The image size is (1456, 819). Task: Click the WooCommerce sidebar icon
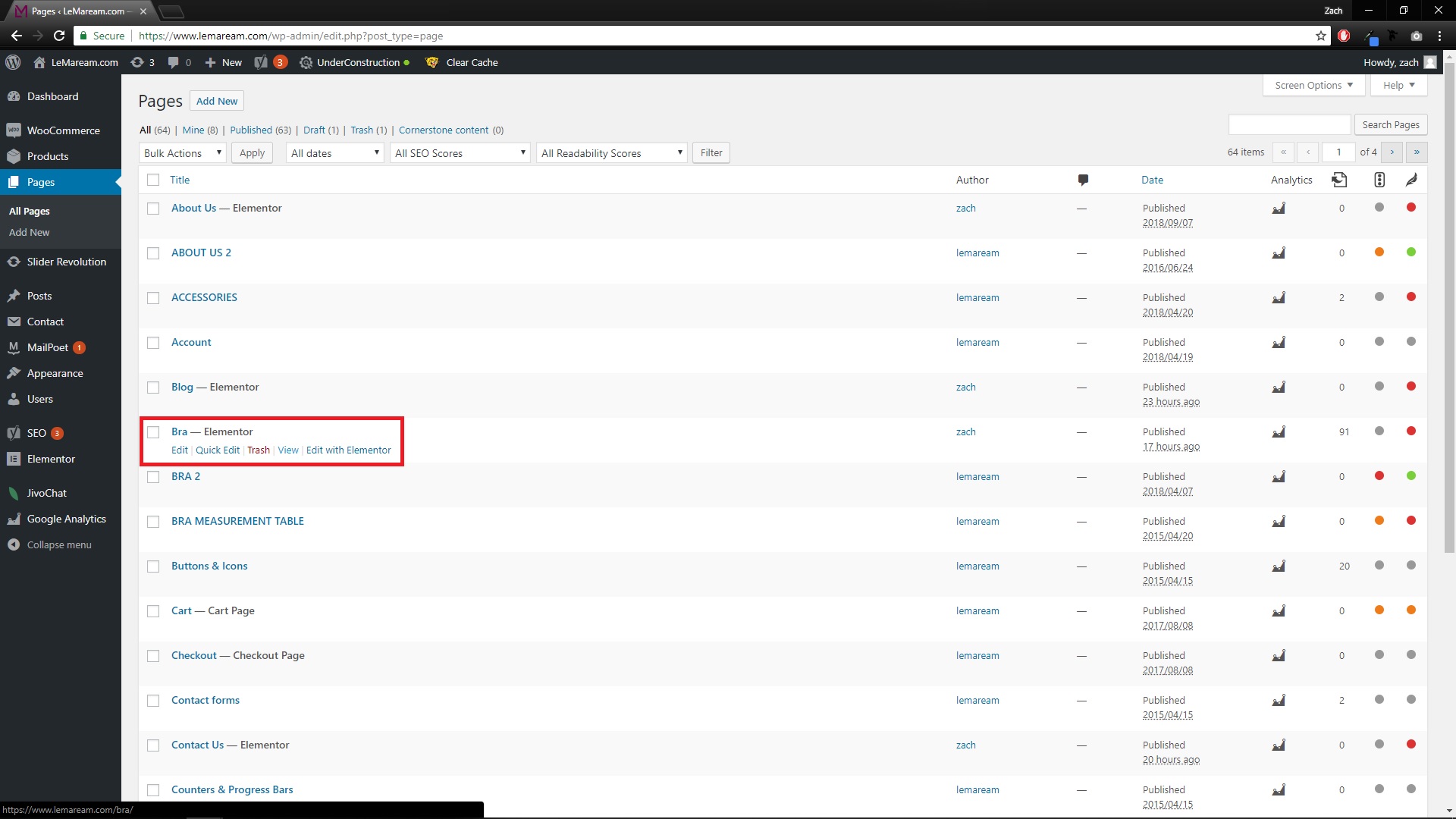point(14,130)
